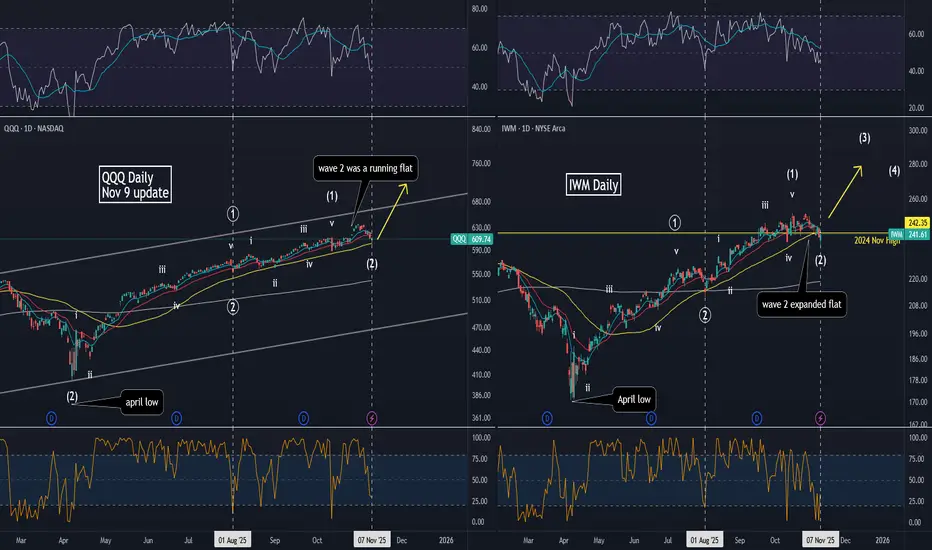932x550 pixels.
Task: Select the 'wave 2 expanded flat' callout
Action: (x=801, y=304)
